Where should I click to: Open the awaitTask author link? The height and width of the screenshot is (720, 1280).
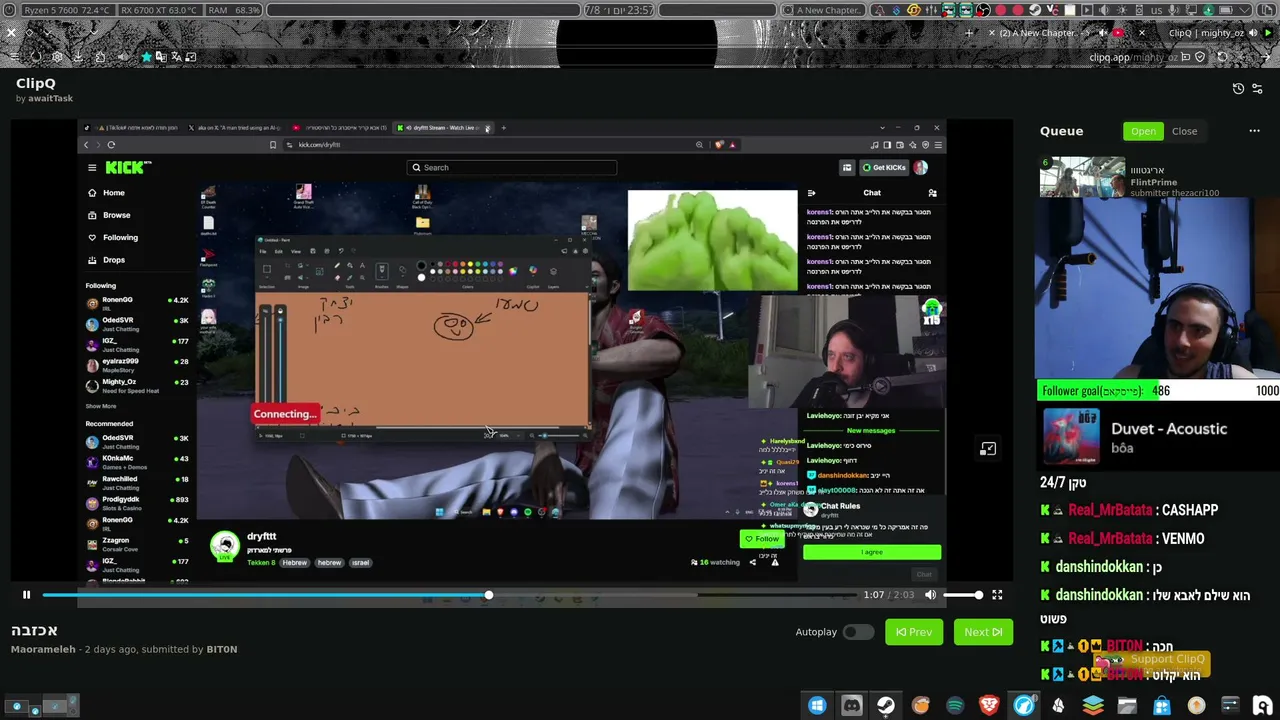(x=50, y=98)
